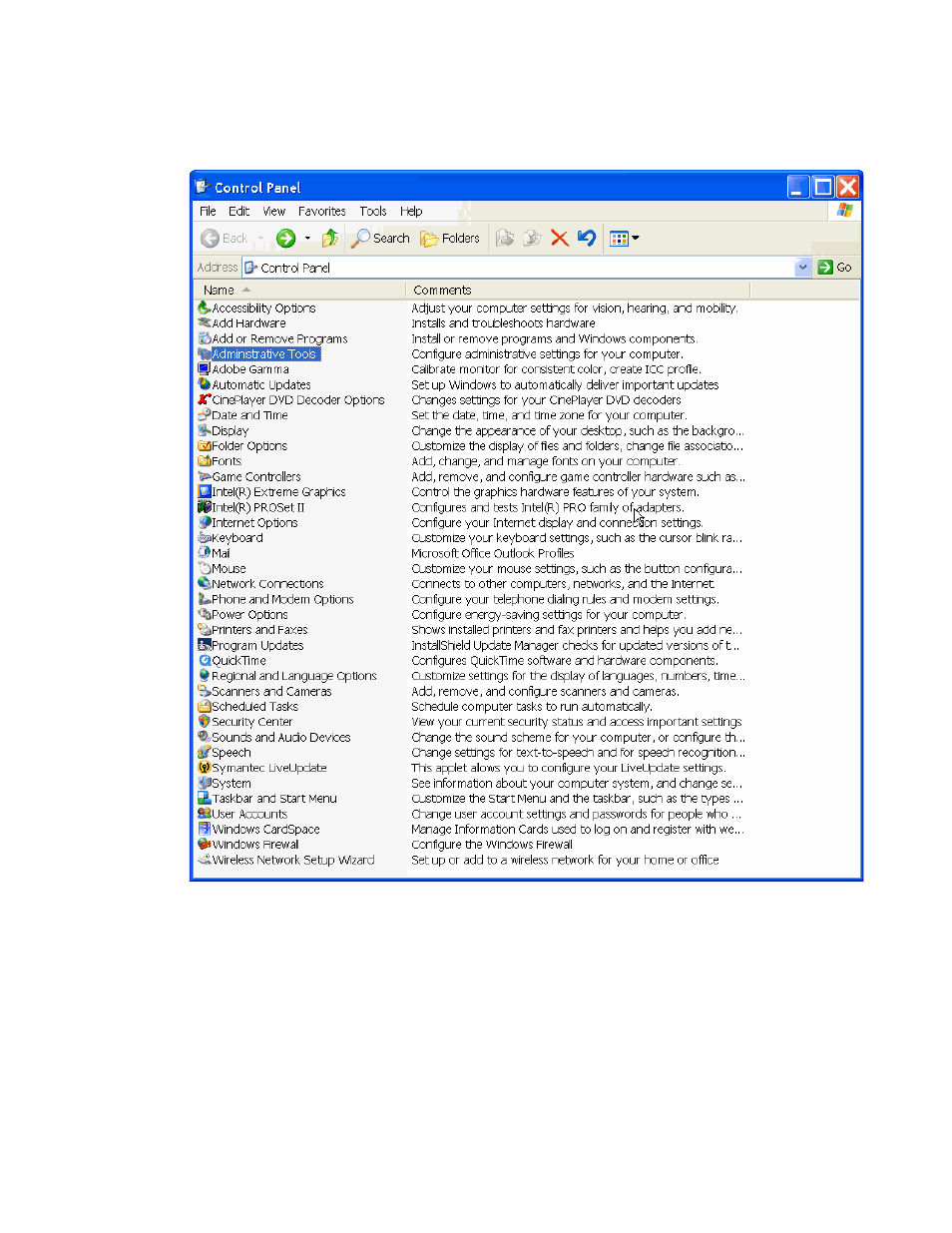
Task: Open the Add or Remove Programs icon
Action: [x=205, y=338]
